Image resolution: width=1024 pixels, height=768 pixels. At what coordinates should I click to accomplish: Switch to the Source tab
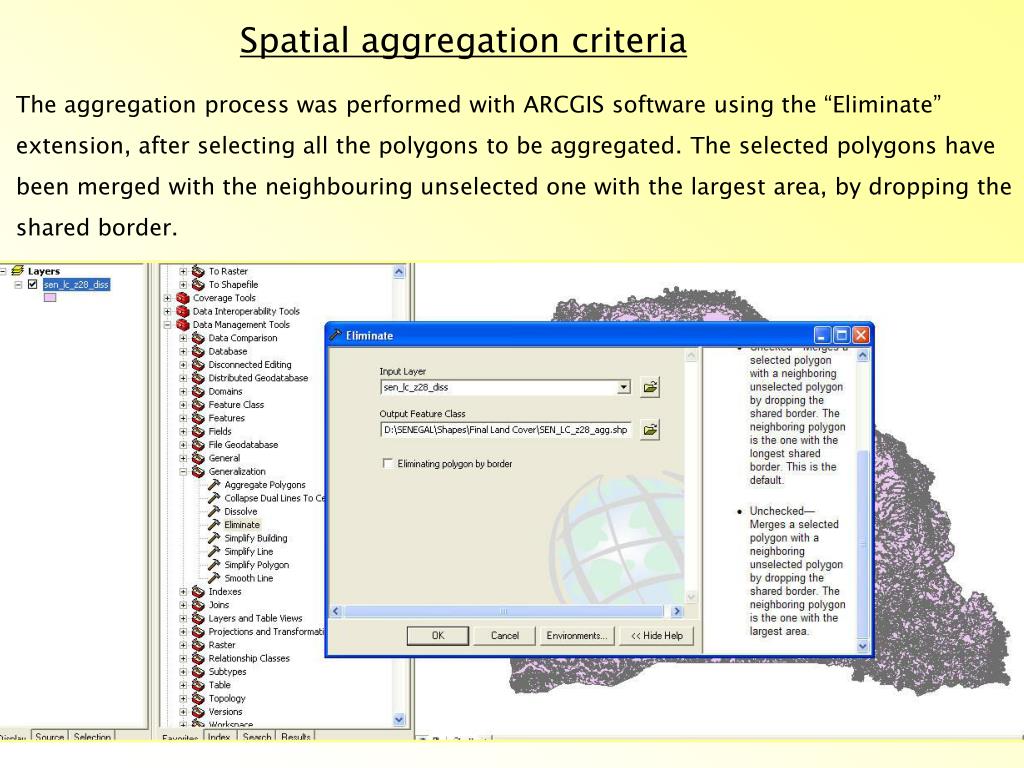coord(50,736)
